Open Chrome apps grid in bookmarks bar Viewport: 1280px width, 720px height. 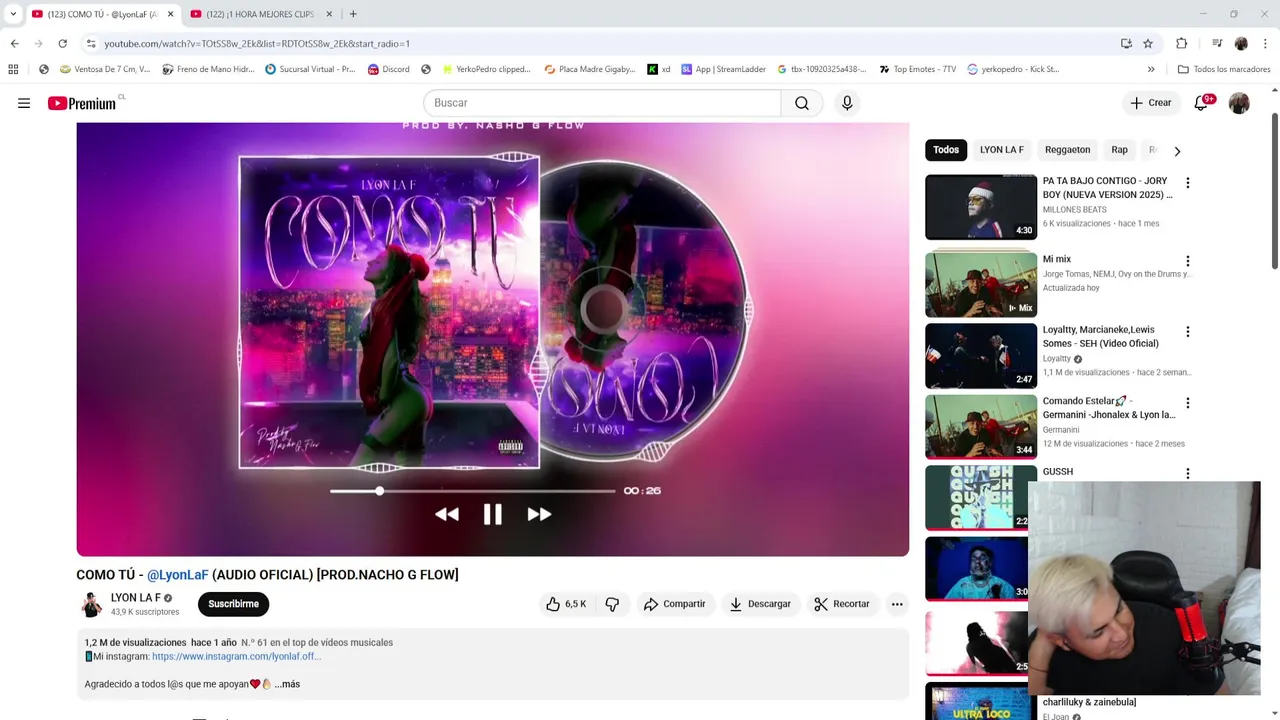click(x=13, y=69)
